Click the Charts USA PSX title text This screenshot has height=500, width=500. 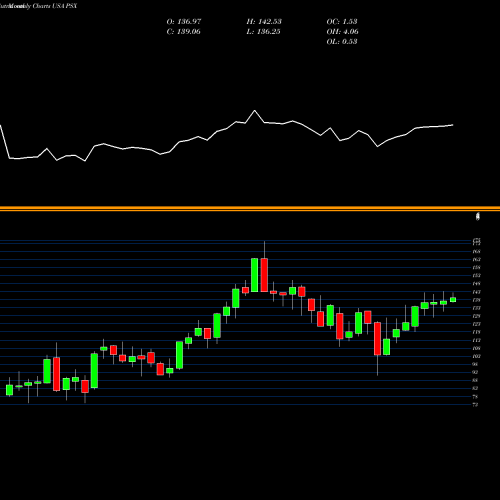(x=55, y=6)
